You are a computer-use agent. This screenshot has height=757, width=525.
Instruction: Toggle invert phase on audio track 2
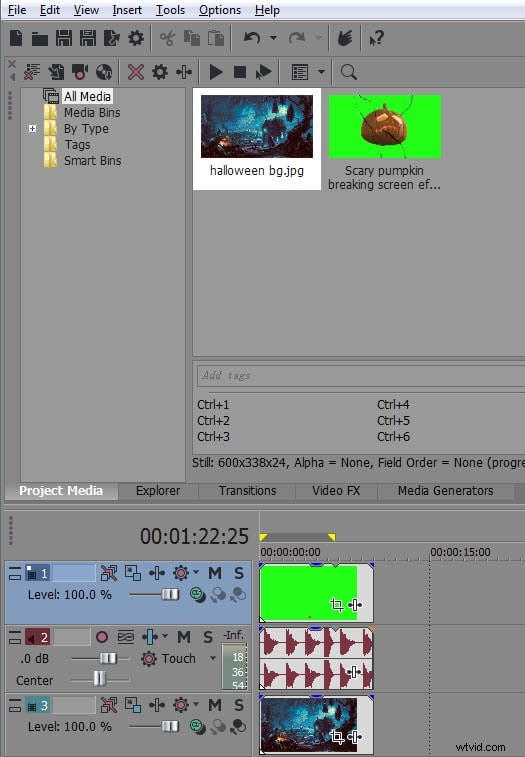click(126, 637)
